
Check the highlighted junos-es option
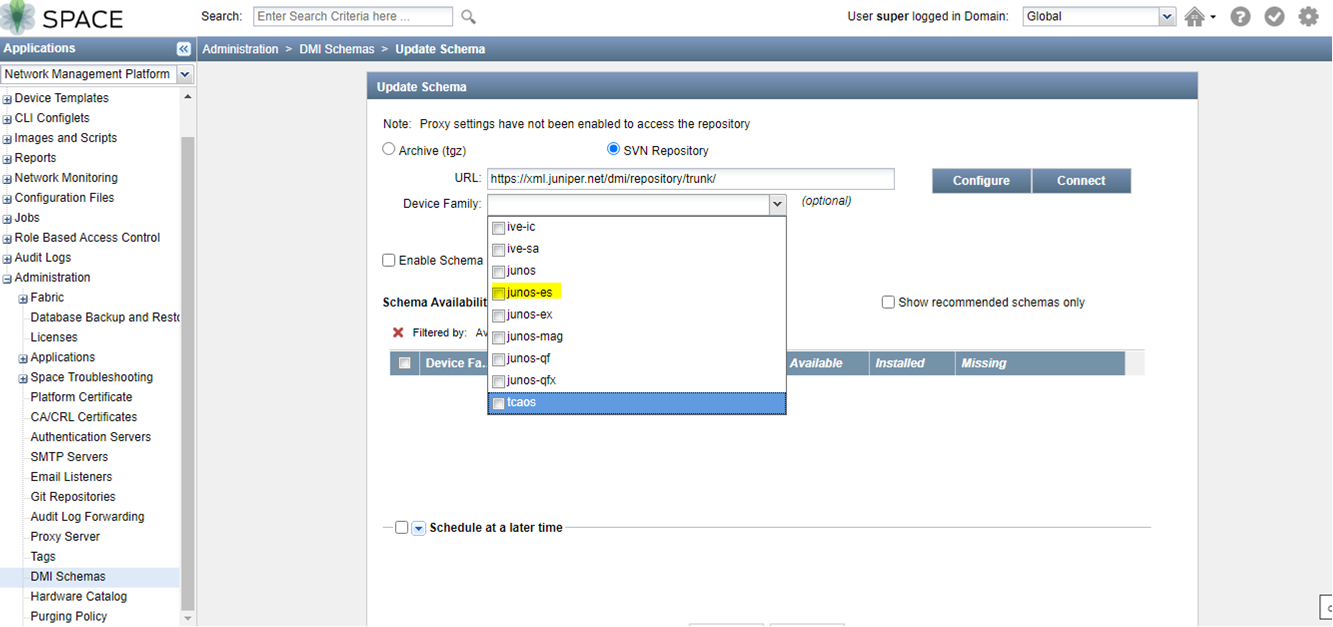tap(498, 294)
